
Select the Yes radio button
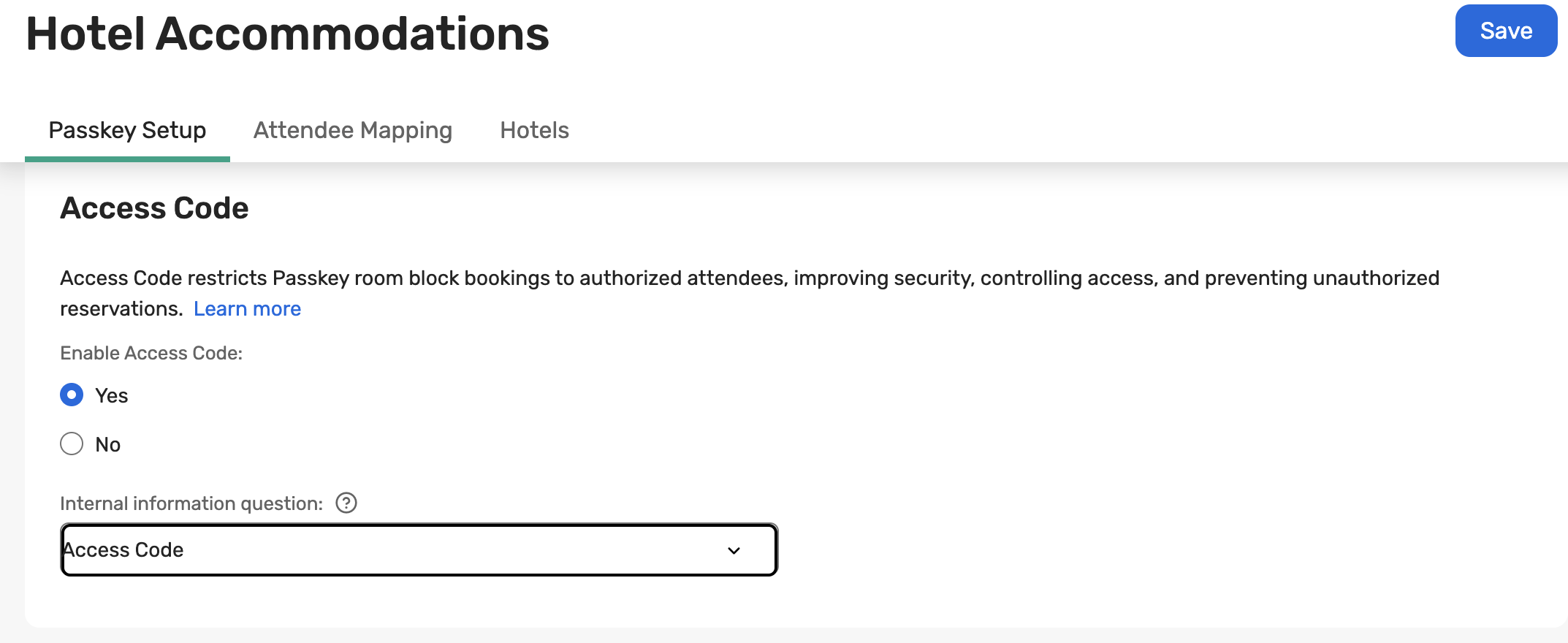click(x=72, y=395)
